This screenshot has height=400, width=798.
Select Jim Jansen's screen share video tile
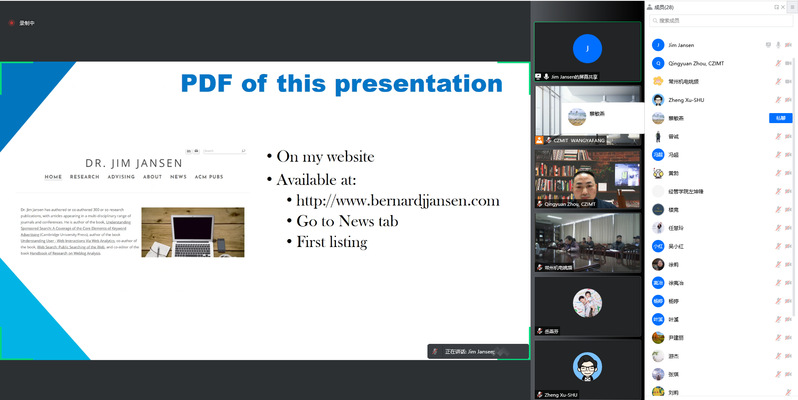[x=586, y=52]
